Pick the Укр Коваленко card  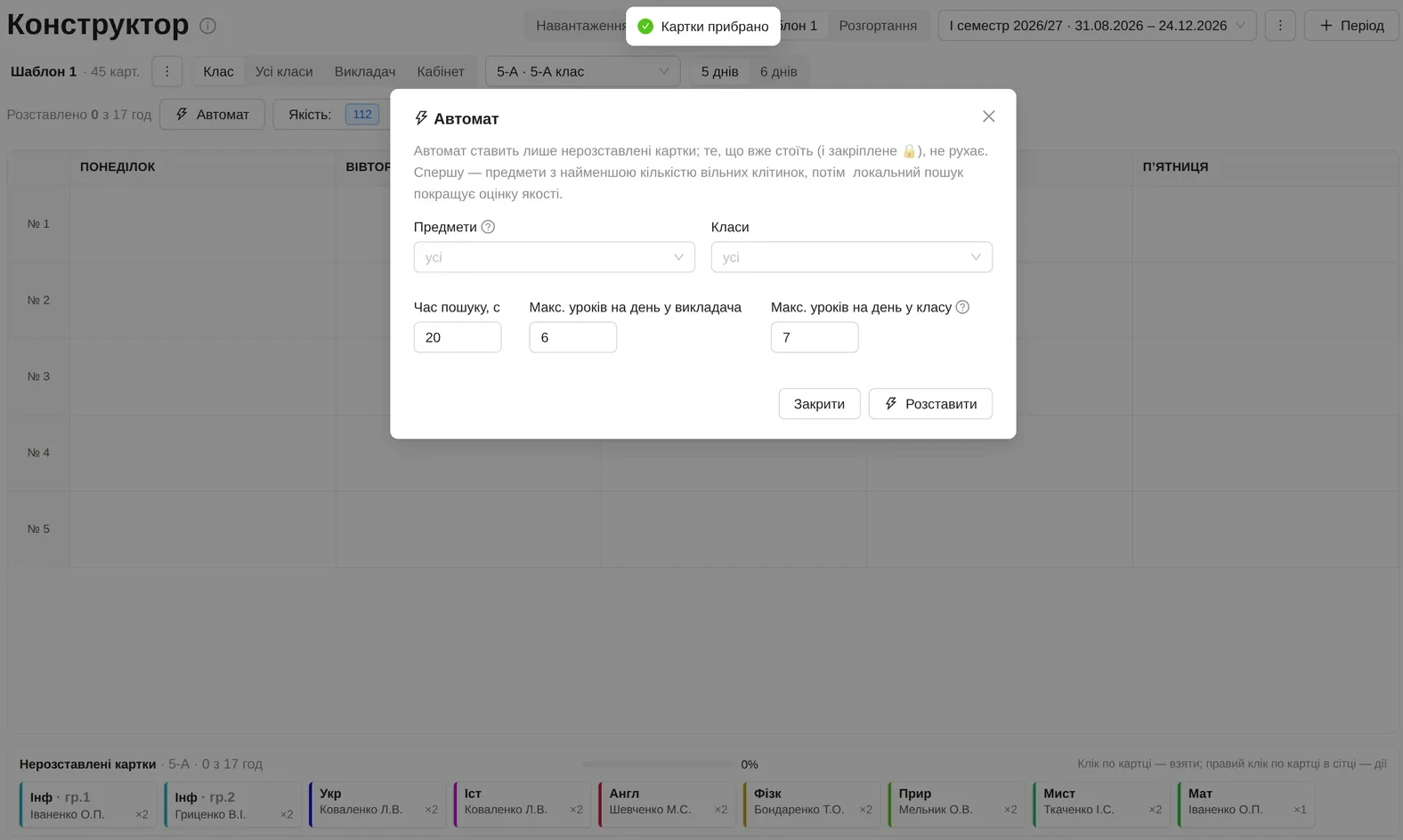[x=377, y=804]
